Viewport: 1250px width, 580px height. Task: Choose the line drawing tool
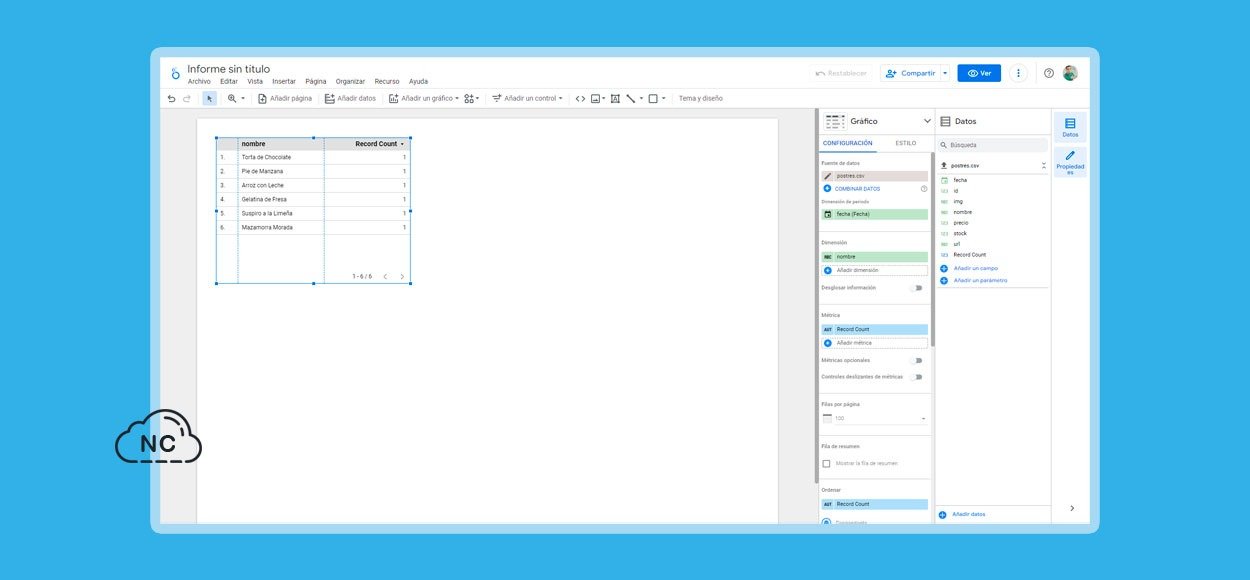631,99
